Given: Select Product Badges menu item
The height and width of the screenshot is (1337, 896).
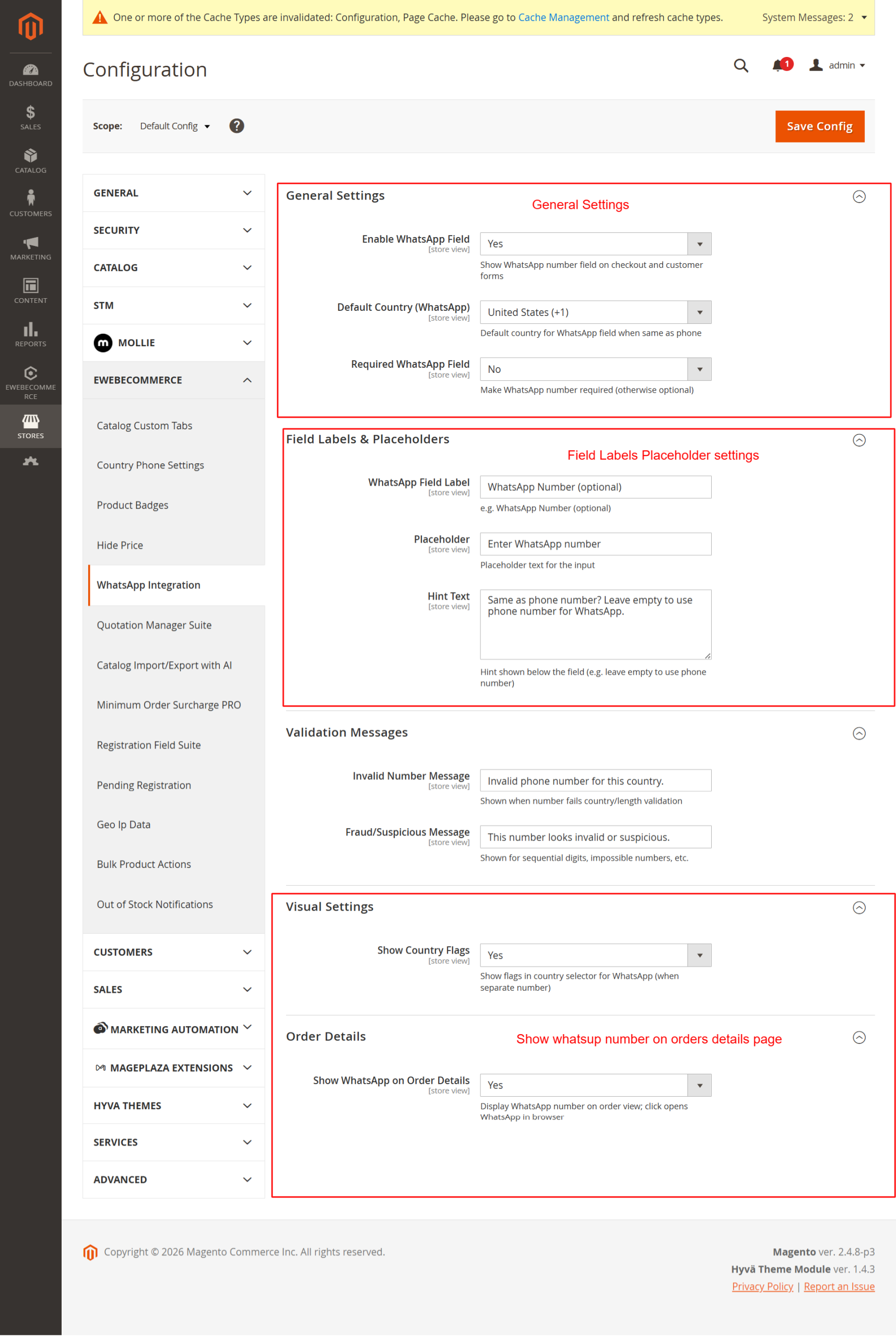Looking at the screenshot, I should coord(133,506).
